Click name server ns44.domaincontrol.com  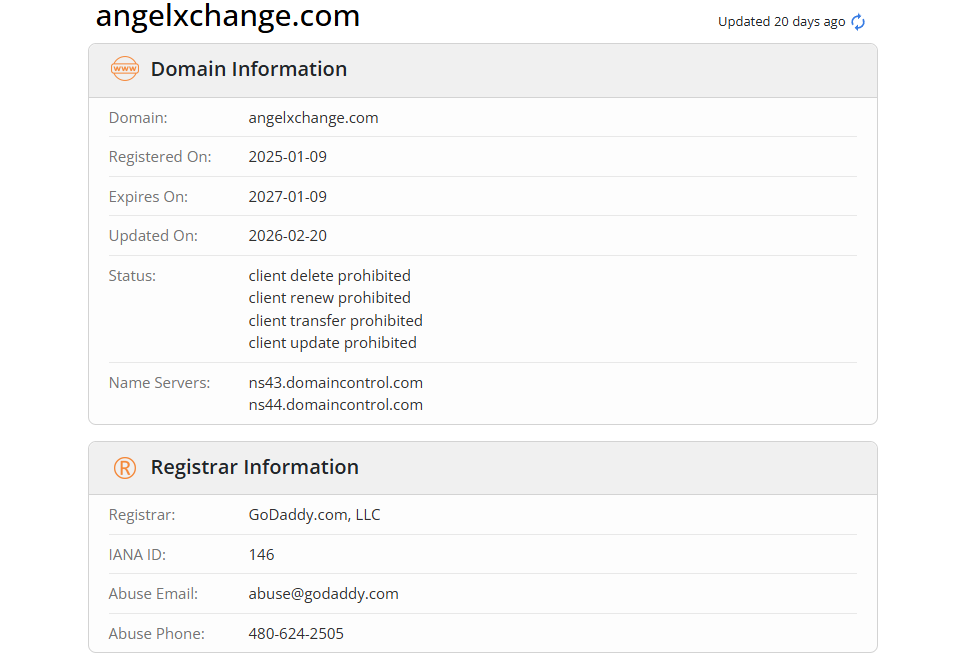click(x=335, y=405)
